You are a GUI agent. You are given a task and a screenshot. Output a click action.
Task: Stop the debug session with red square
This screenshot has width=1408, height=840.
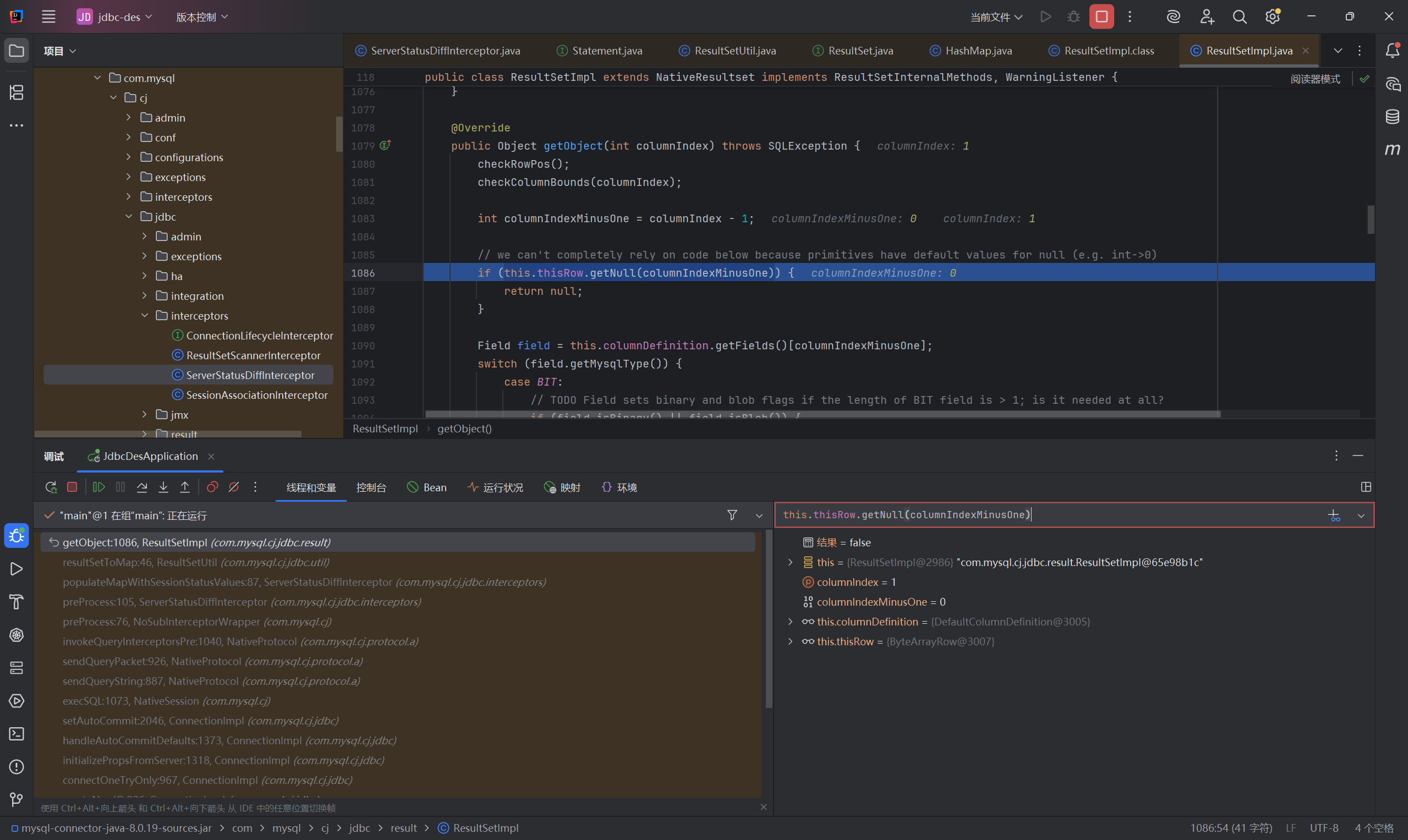point(72,487)
